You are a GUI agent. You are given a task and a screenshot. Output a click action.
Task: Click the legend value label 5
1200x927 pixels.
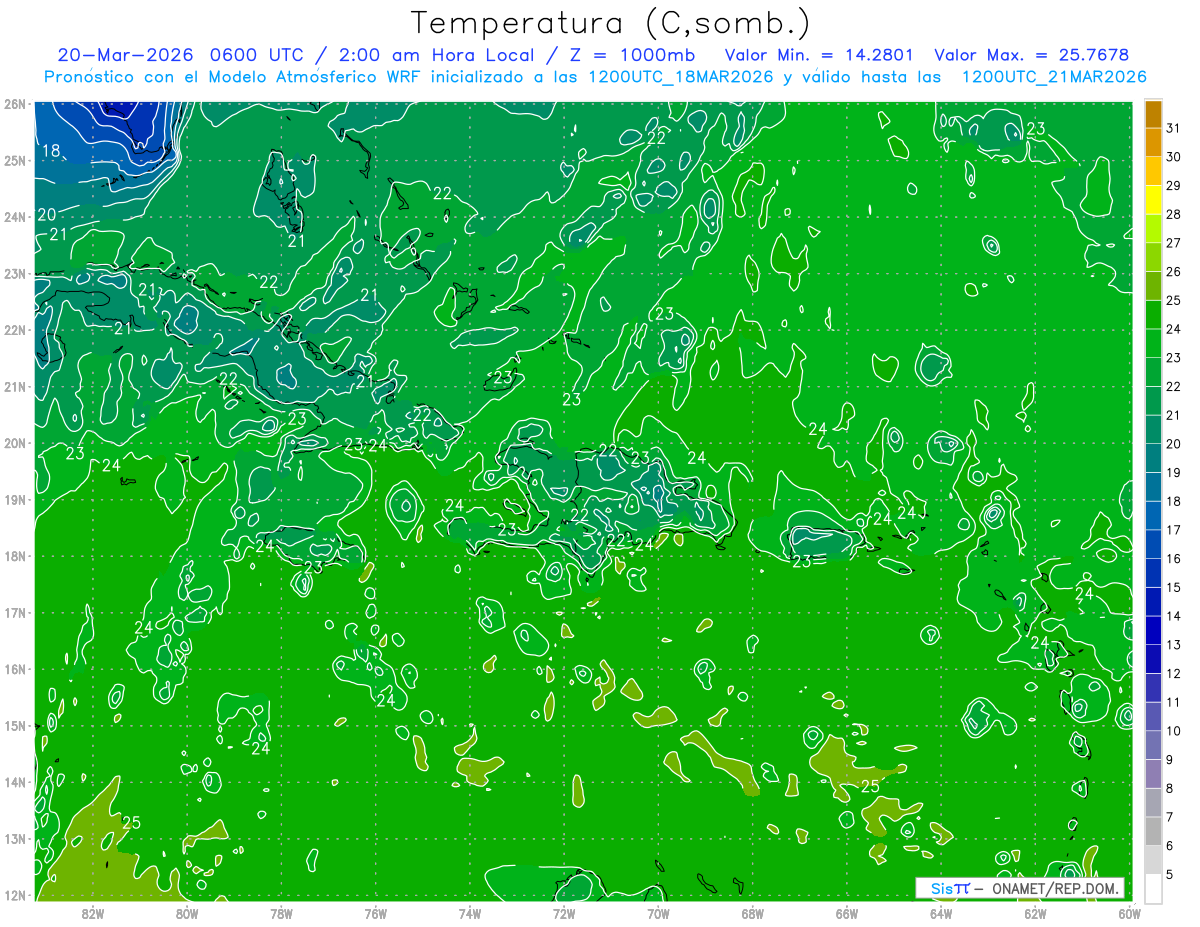(x=1169, y=874)
